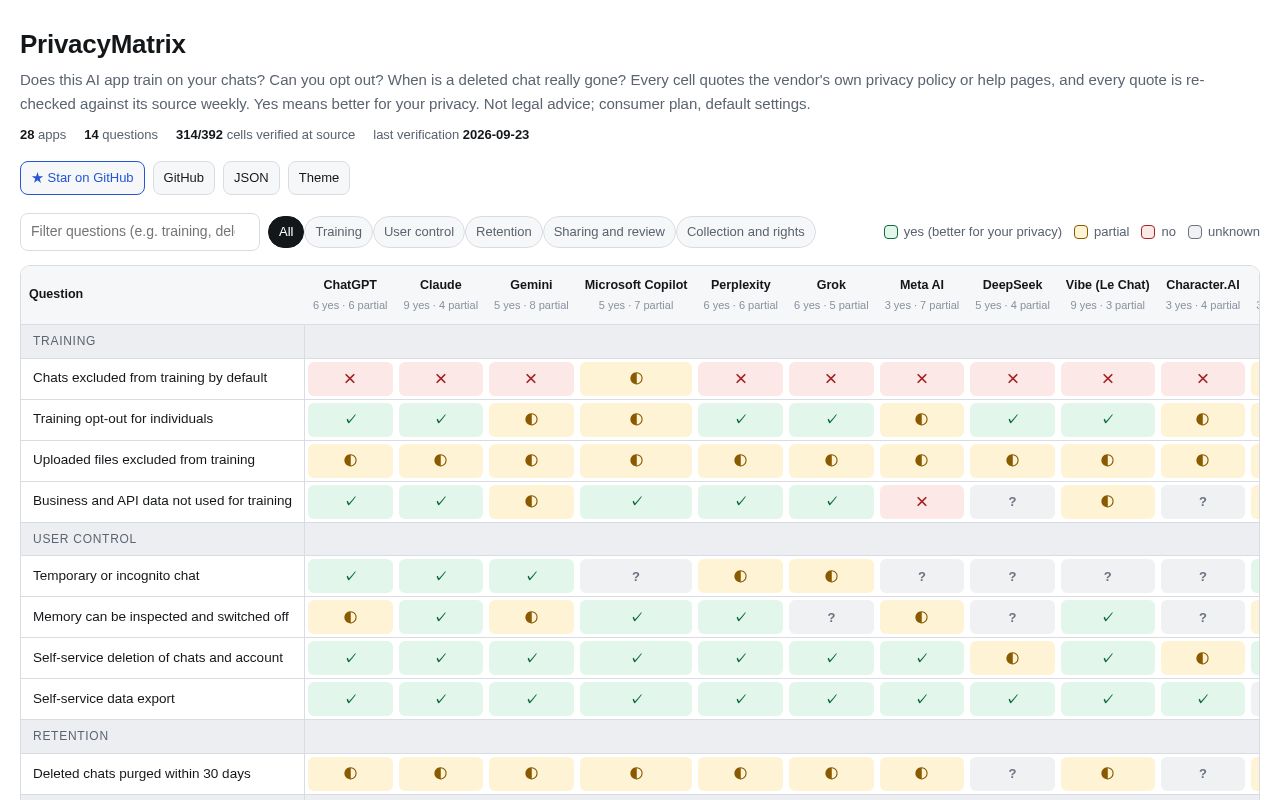Open Perplexity's partial icon for Deleted chats purged

(x=740, y=774)
